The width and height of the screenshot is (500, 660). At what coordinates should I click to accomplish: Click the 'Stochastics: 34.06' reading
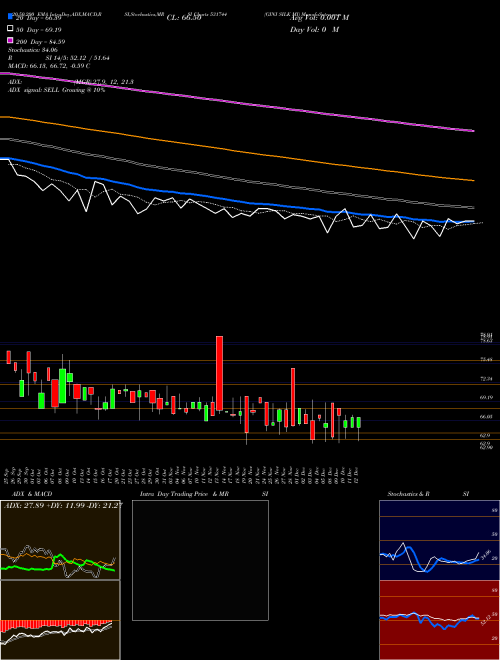pyautogui.click(x=33, y=50)
